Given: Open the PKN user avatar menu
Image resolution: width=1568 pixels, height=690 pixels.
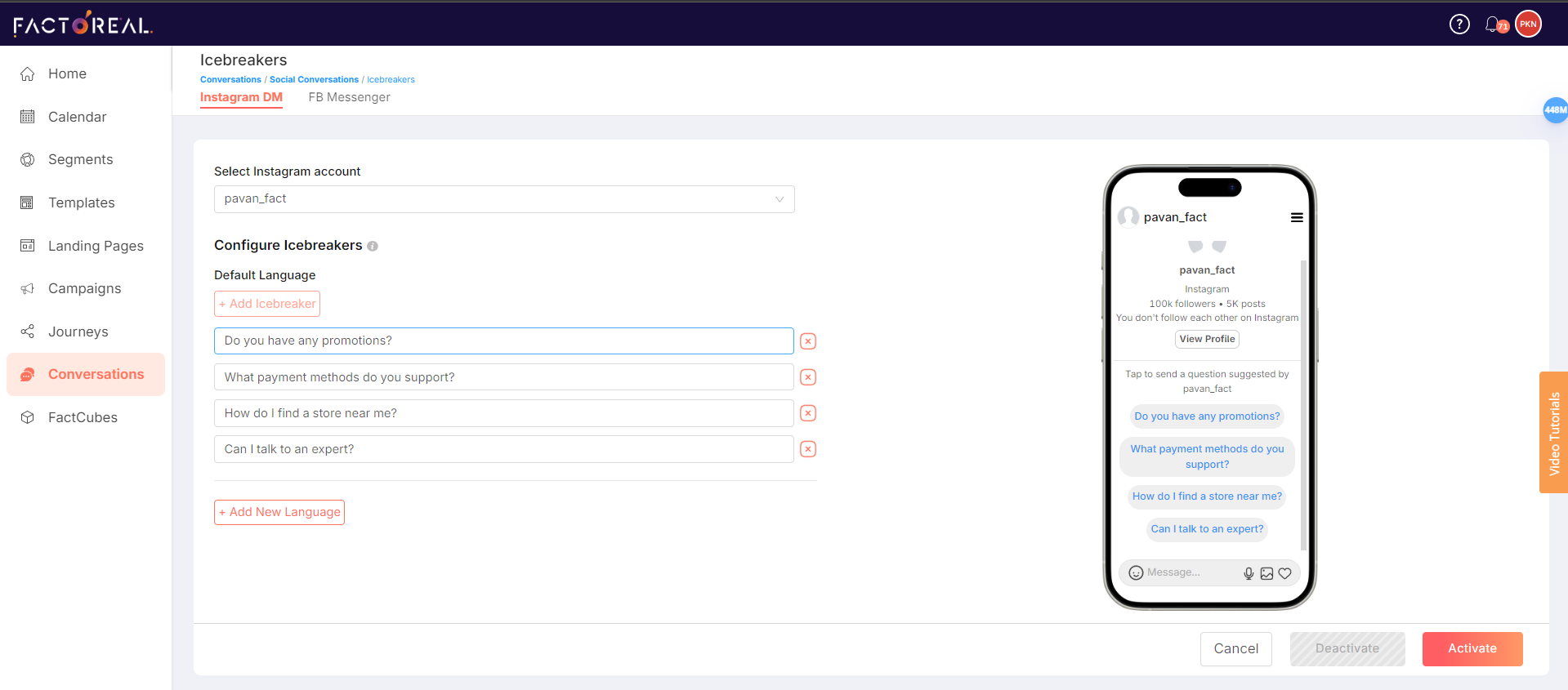Looking at the screenshot, I should pyautogui.click(x=1528, y=24).
